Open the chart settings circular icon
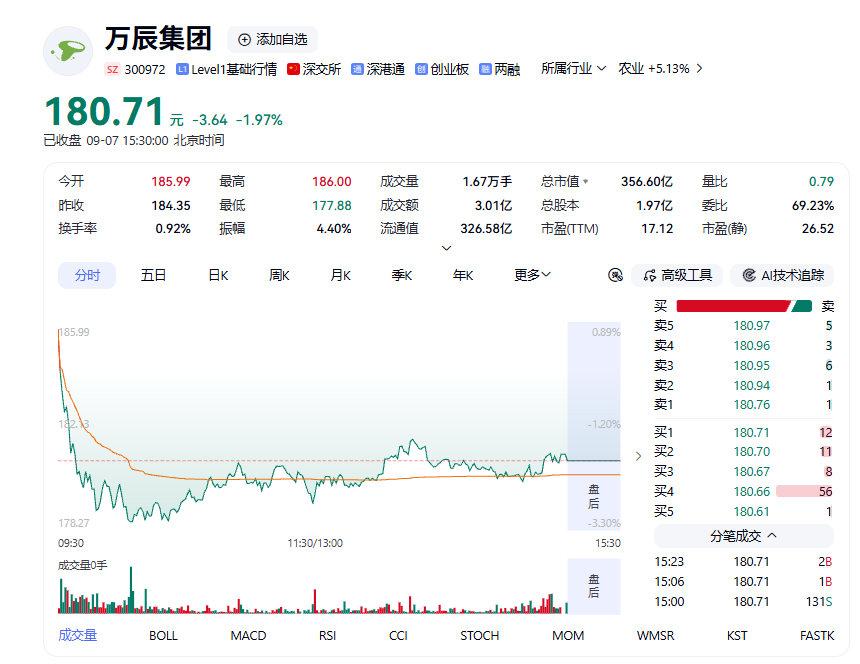 click(x=615, y=275)
